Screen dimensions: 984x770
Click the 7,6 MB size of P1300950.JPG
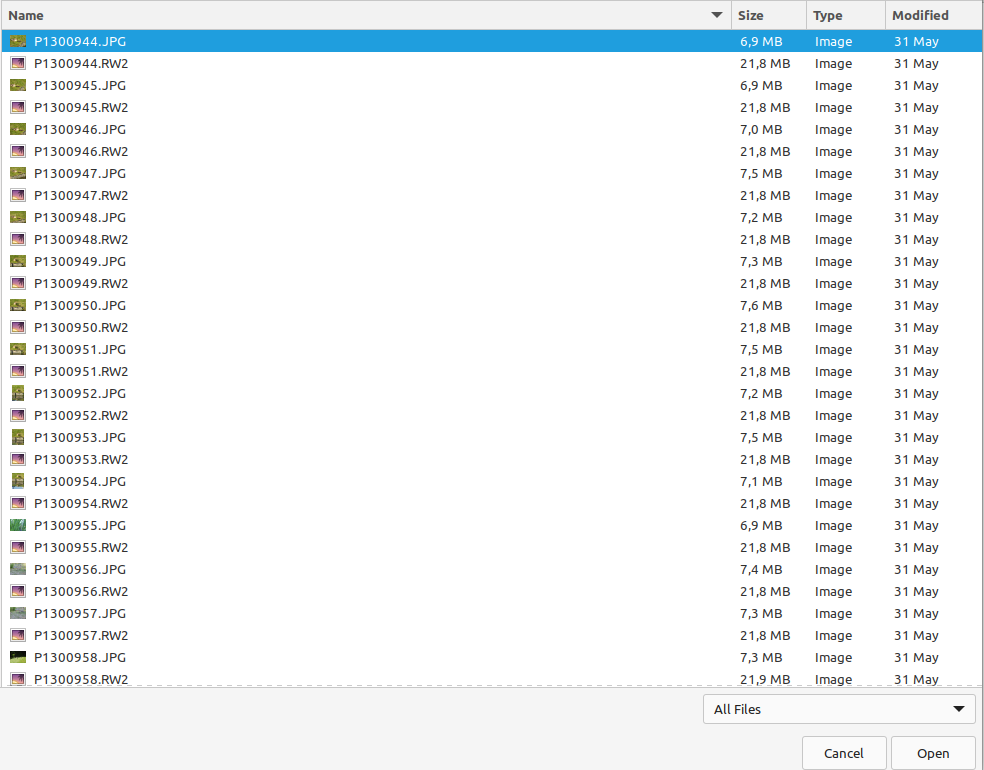[x=761, y=305]
